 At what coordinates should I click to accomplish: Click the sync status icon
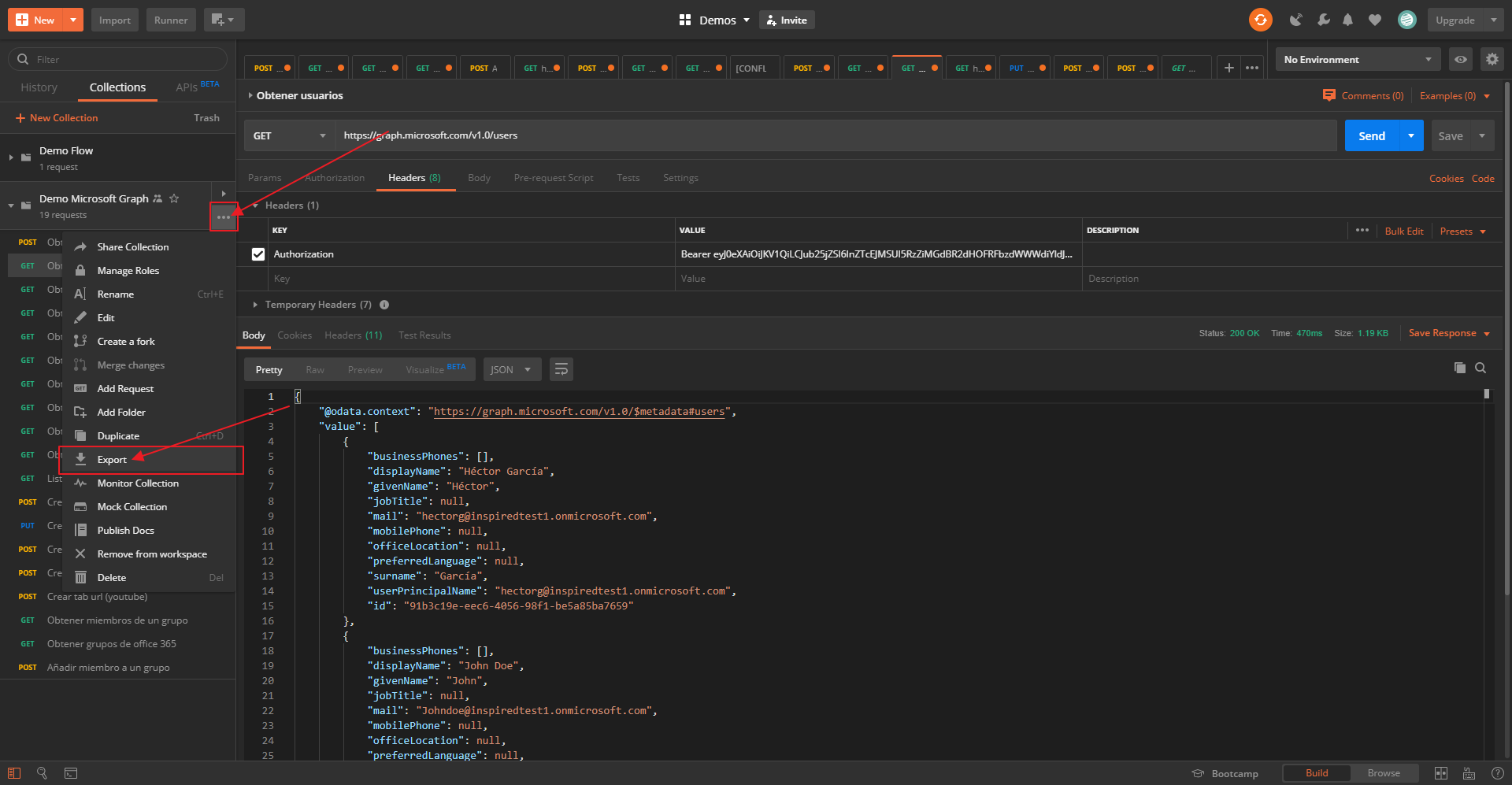(1260, 20)
